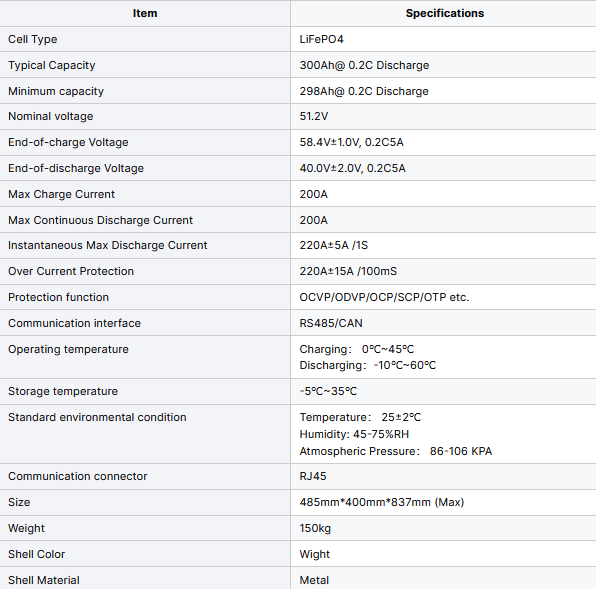Select the Max Charge Current label
The width and height of the screenshot is (596, 589).
pos(61,194)
